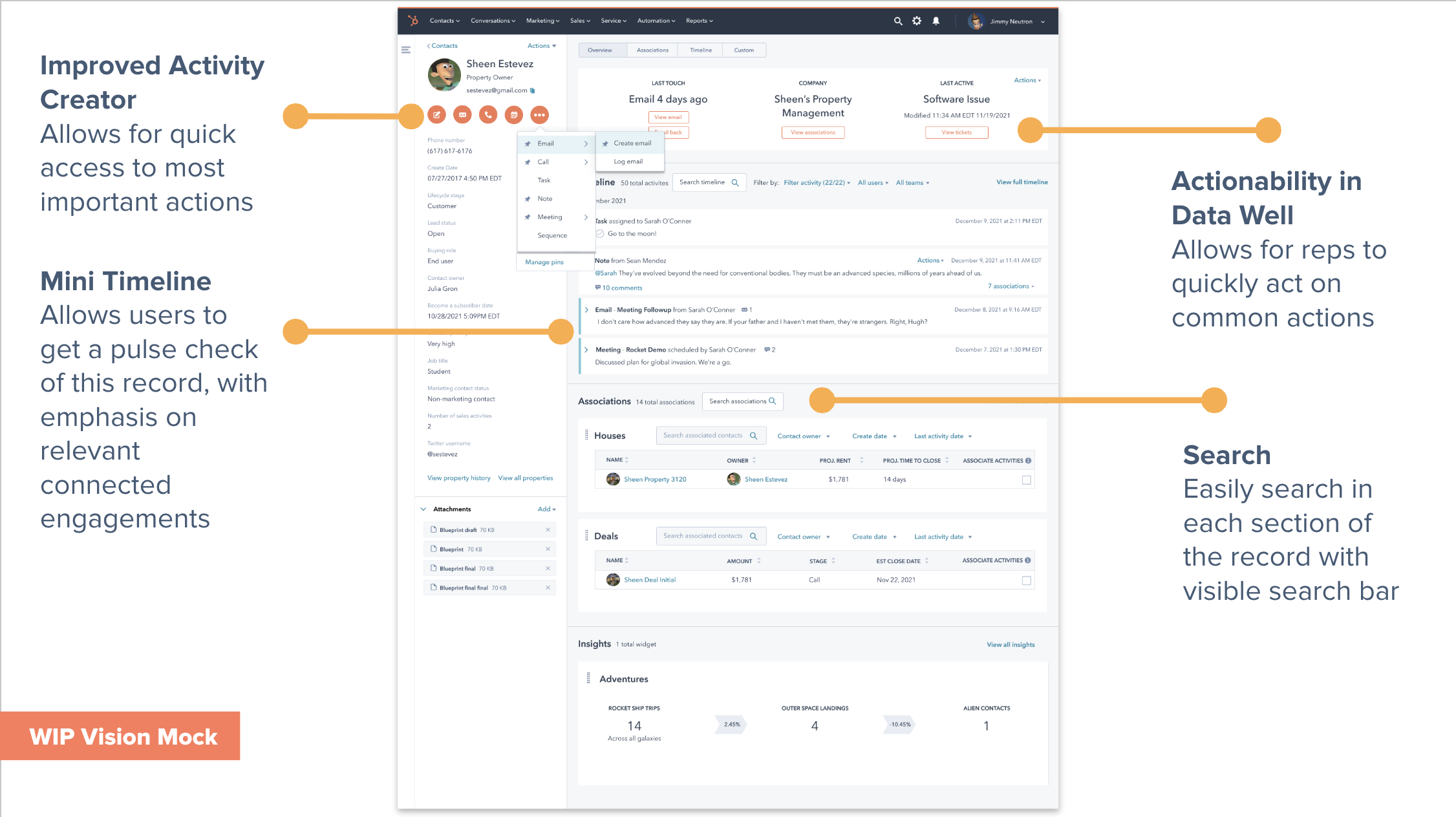Open the notifications bell icon
This screenshot has height=817, width=1456.
click(936, 21)
